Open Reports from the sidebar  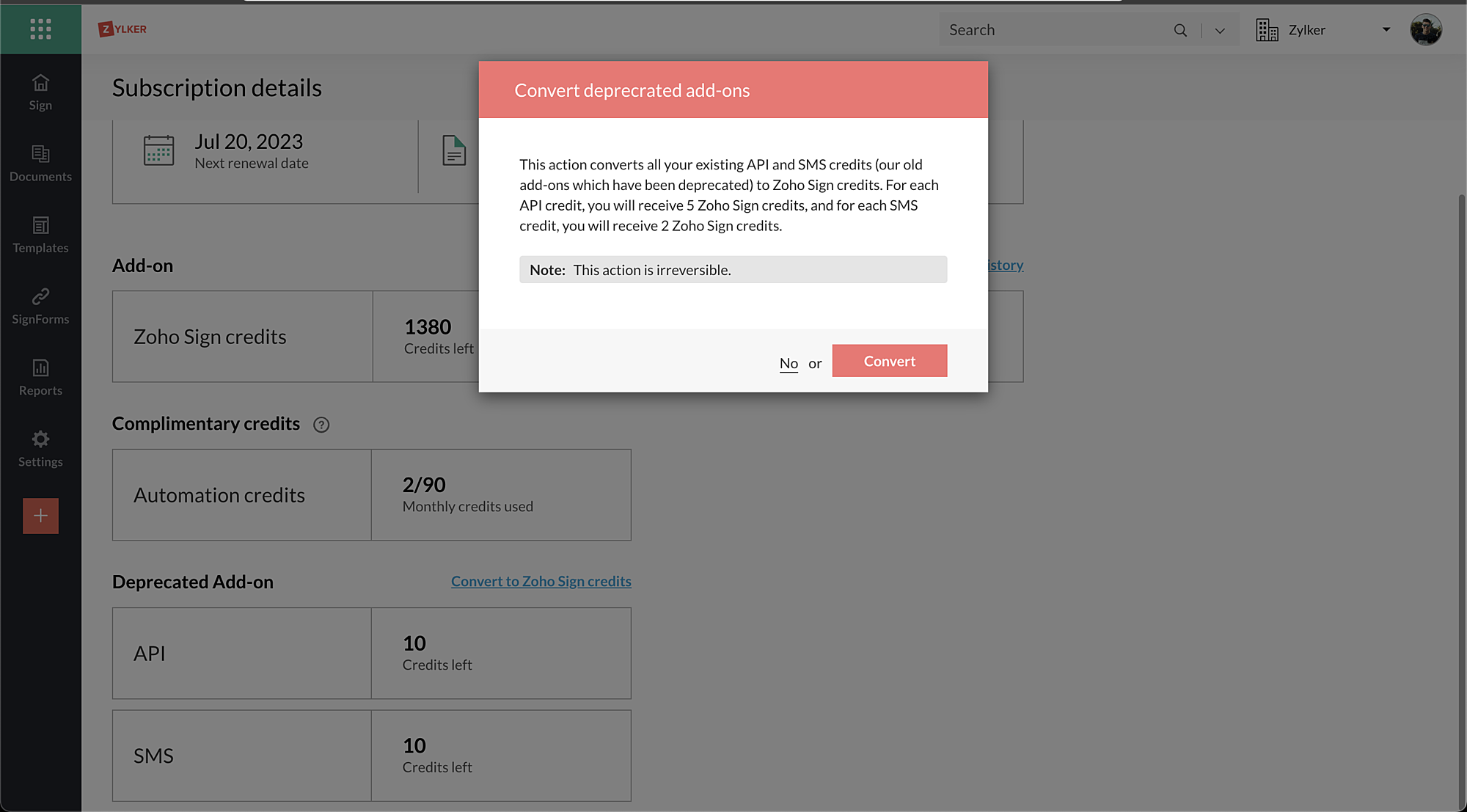coord(40,377)
